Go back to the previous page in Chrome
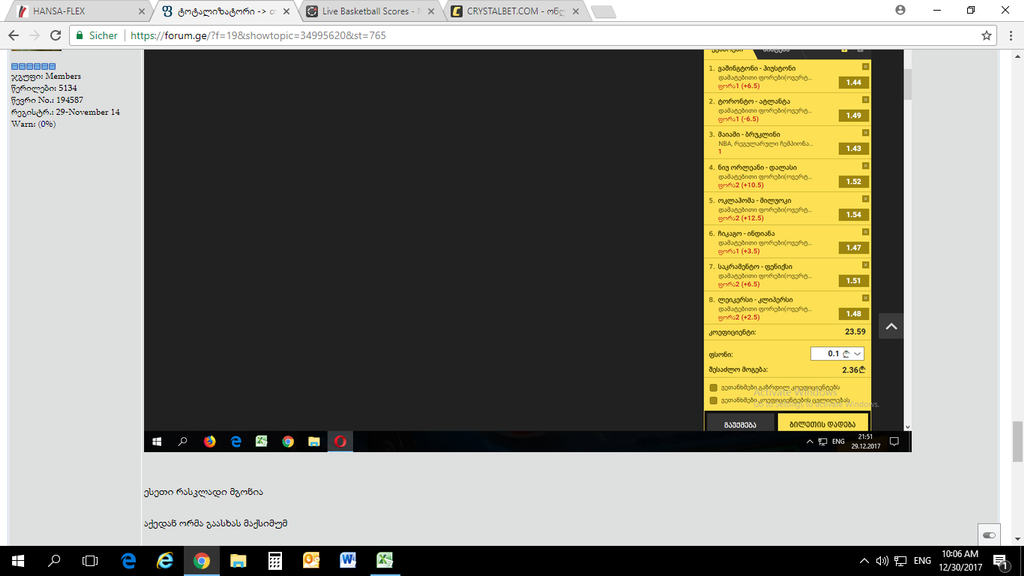The image size is (1024, 576). point(14,35)
